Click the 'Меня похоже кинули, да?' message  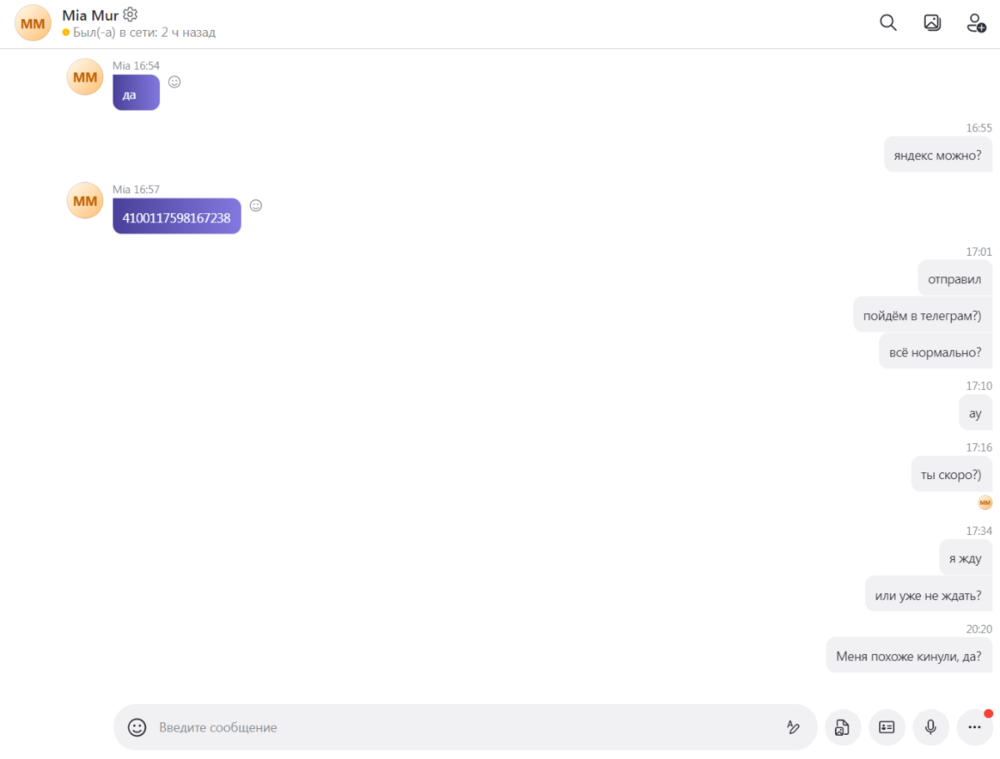pyautogui.click(x=909, y=656)
